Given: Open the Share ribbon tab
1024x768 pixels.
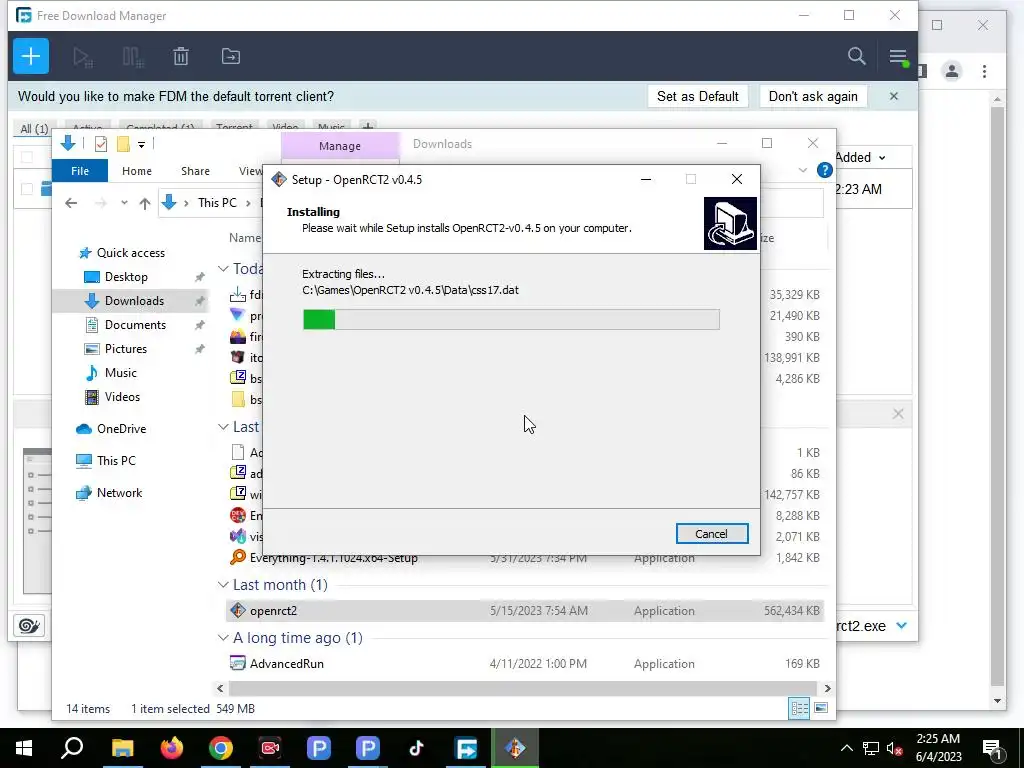Looking at the screenshot, I should coord(195,170).
